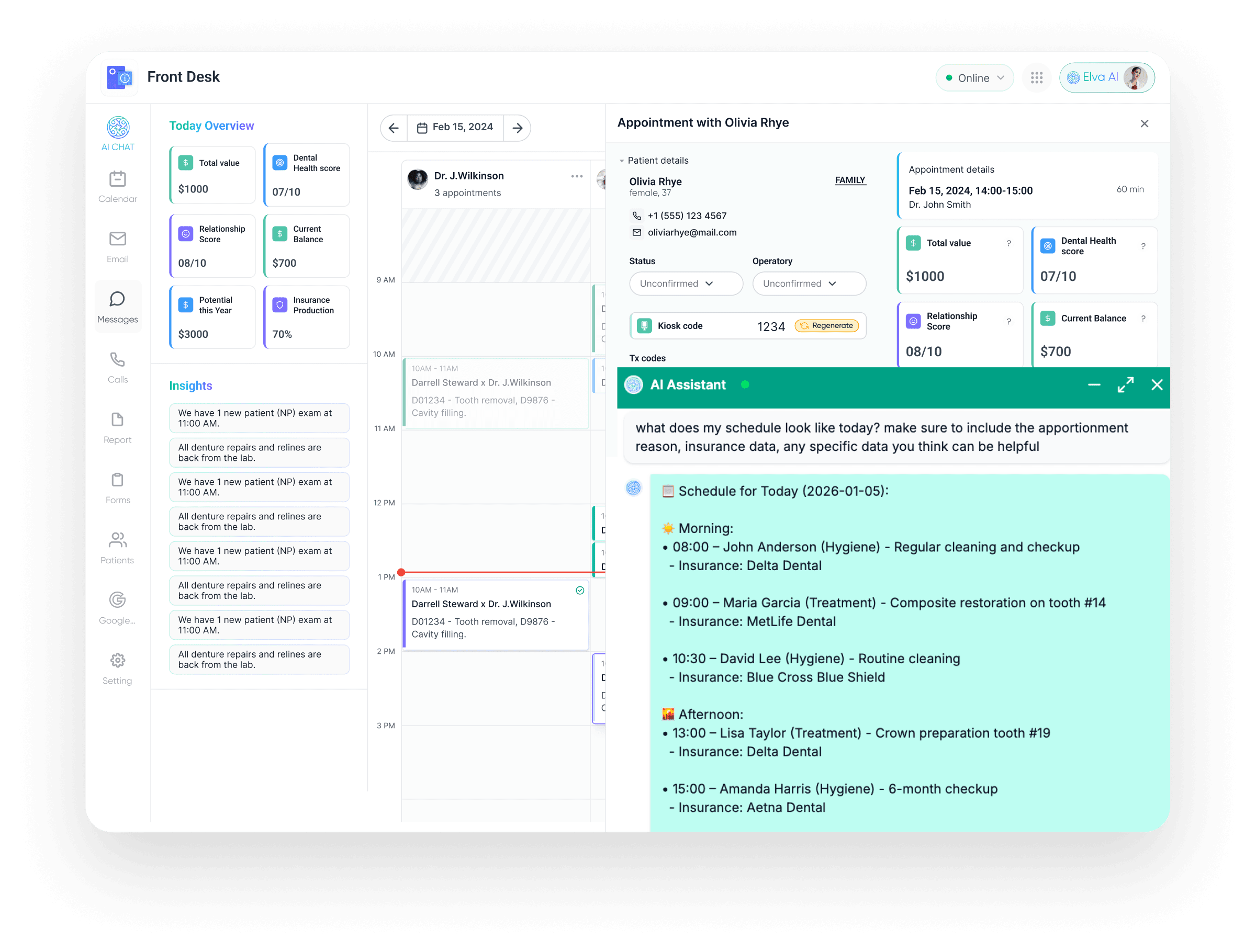The height and width of the screenshot is (952, 1256).
Task: Open the Operatory Unconfirmed dropdown
Action: 809,284
